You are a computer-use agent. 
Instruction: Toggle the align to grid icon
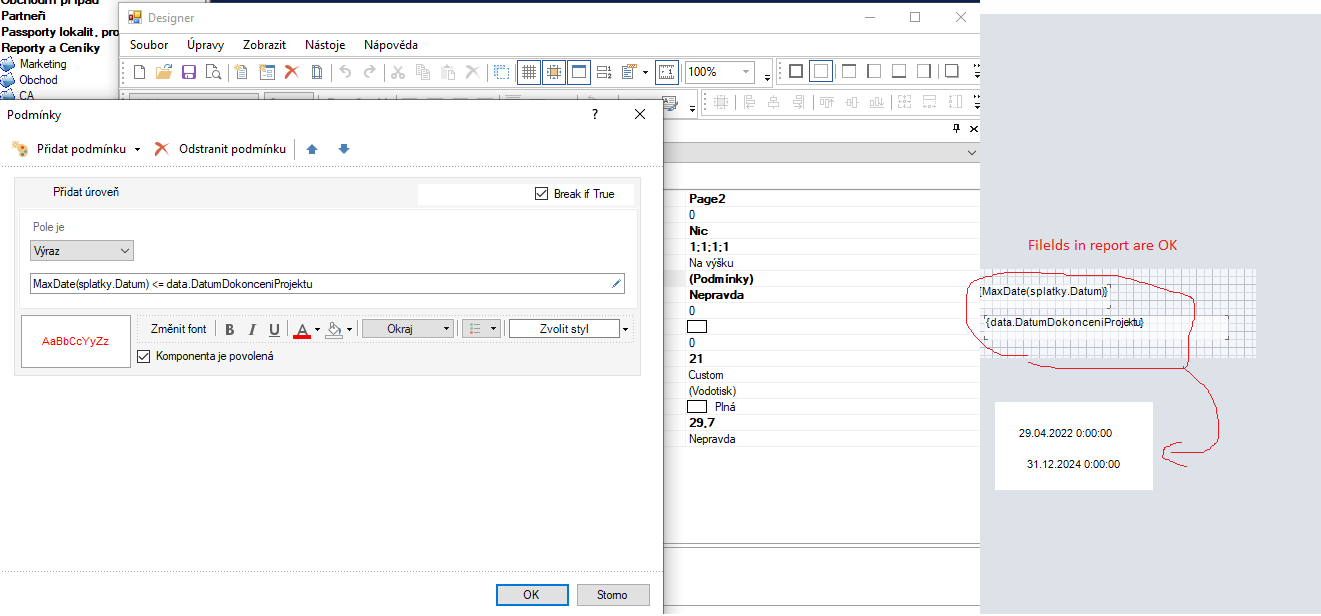point(554,72)
